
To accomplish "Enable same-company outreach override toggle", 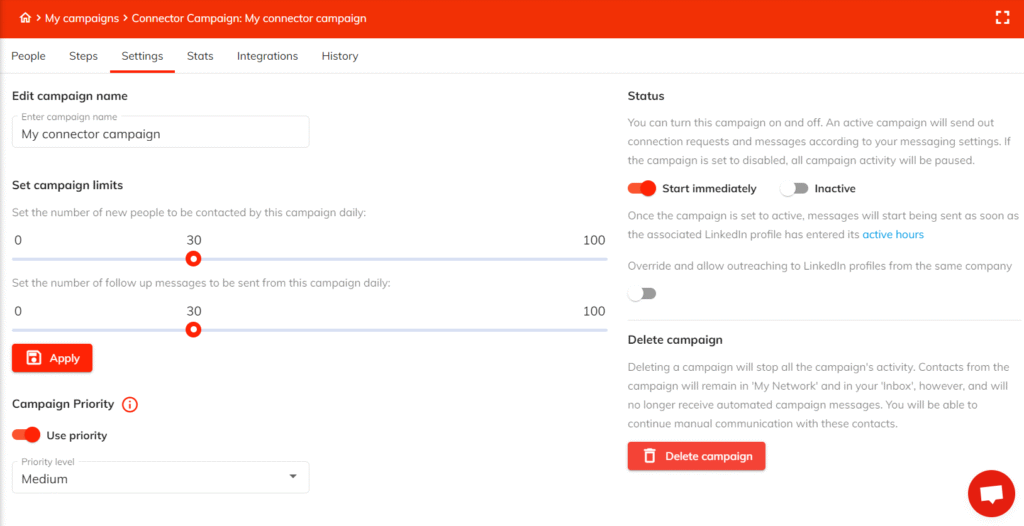I will click(641, 294).
